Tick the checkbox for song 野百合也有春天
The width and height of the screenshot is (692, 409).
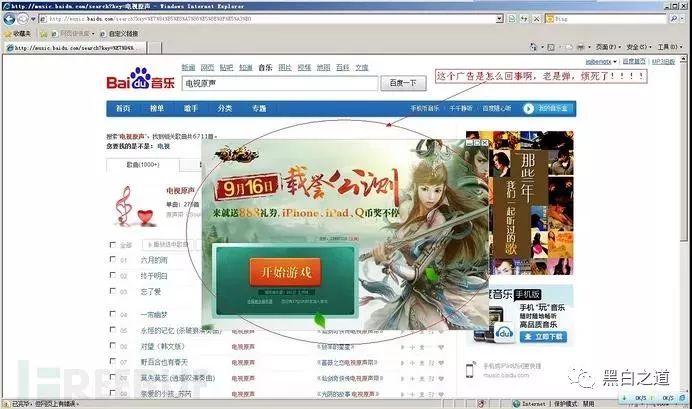pos(113,361)
